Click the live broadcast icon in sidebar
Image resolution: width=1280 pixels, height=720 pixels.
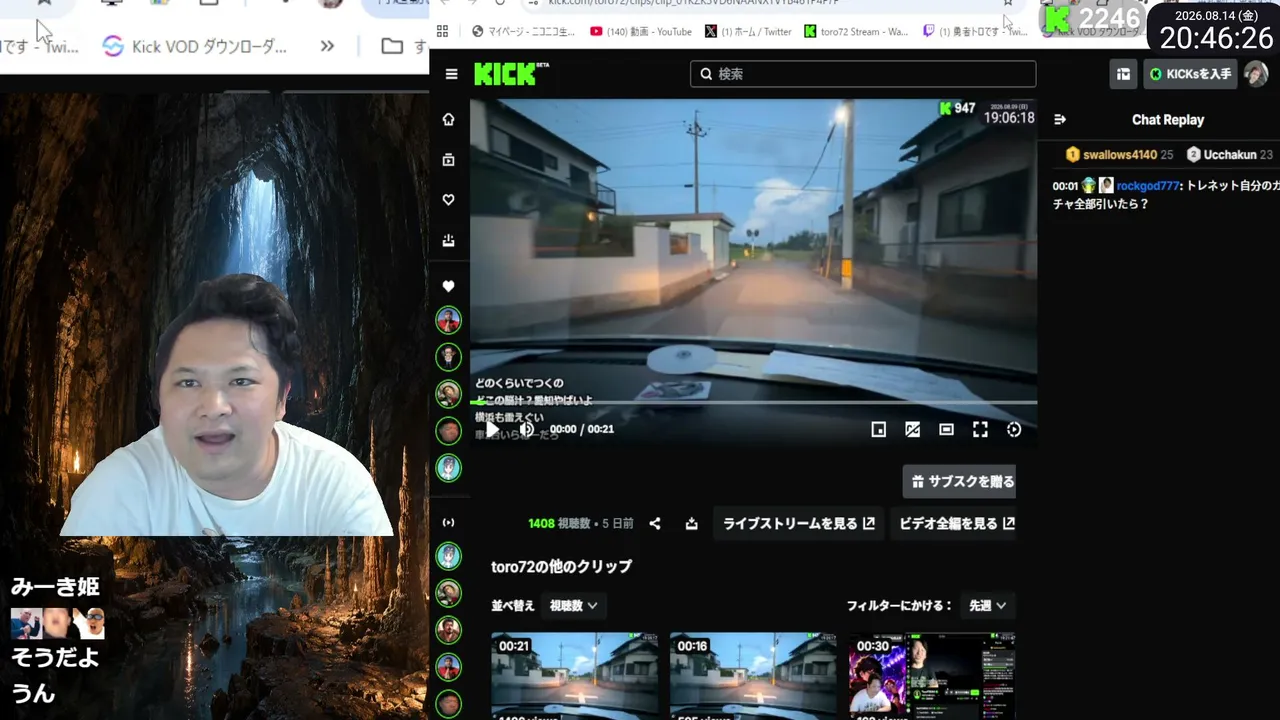(448, 522)
